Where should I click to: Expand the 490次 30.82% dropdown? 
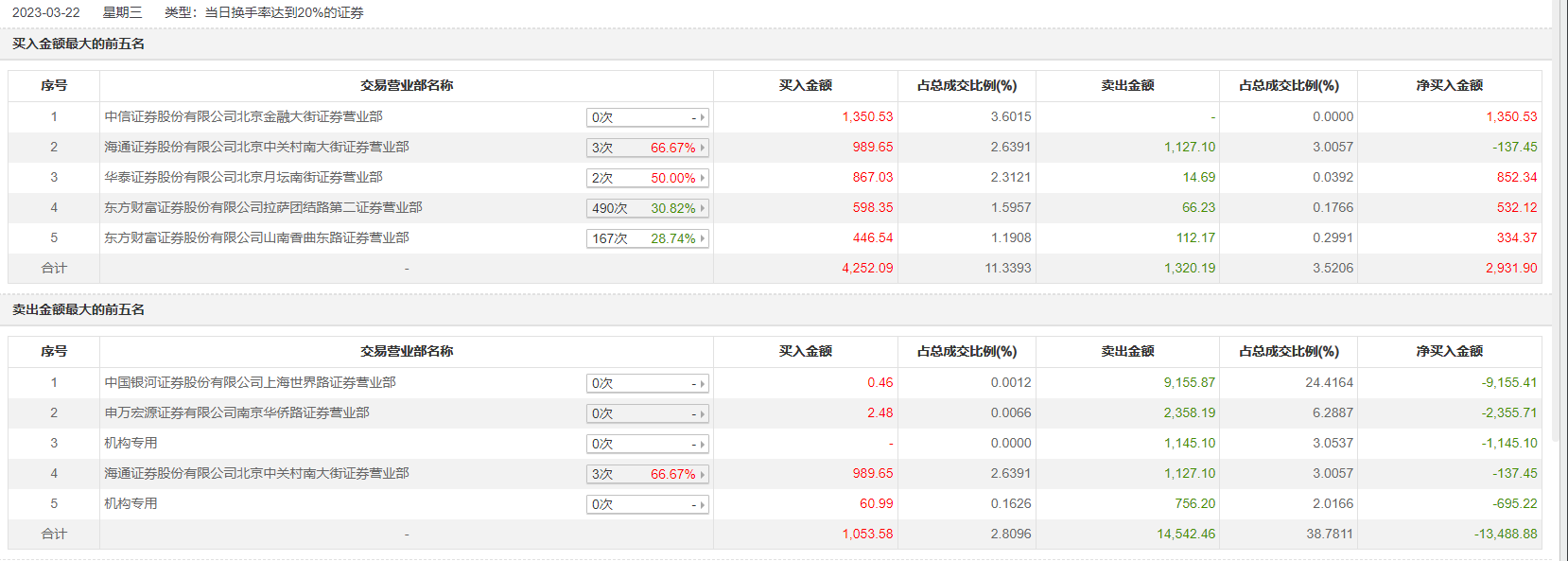click(x=648, y=208)
